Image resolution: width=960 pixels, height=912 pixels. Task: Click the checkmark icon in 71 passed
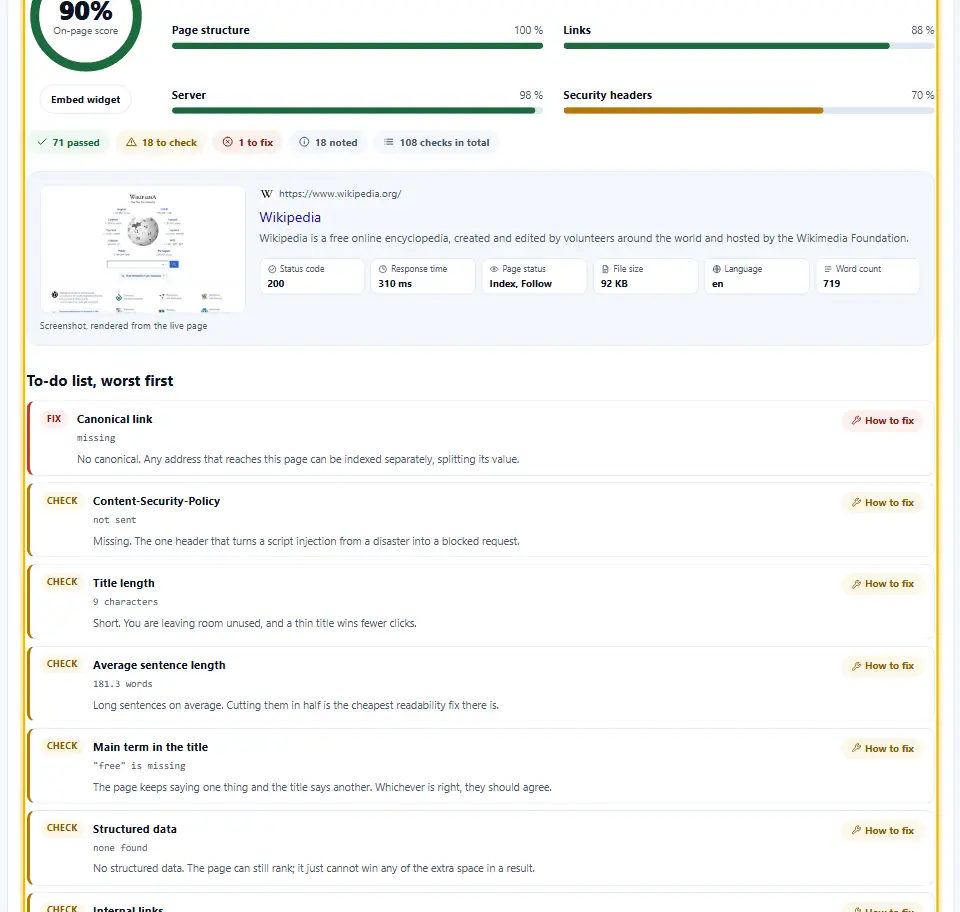point(42,142)
